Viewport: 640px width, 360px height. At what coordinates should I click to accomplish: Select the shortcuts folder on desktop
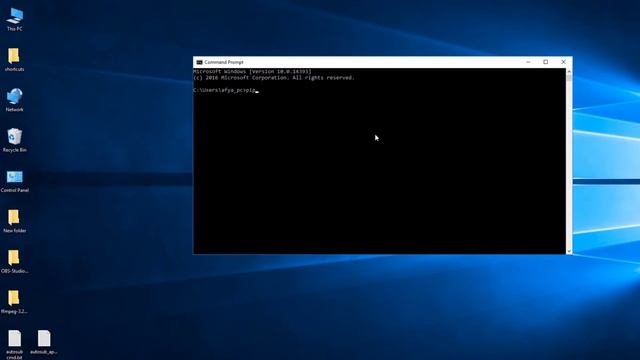15,60
